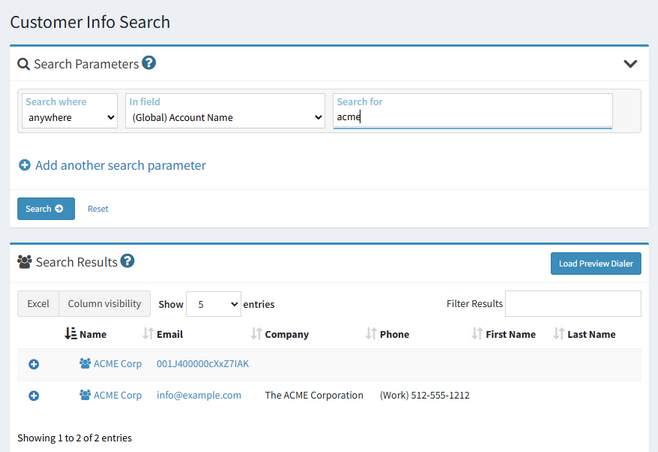Focus the Filter Results input box

[x=573, y=303]
